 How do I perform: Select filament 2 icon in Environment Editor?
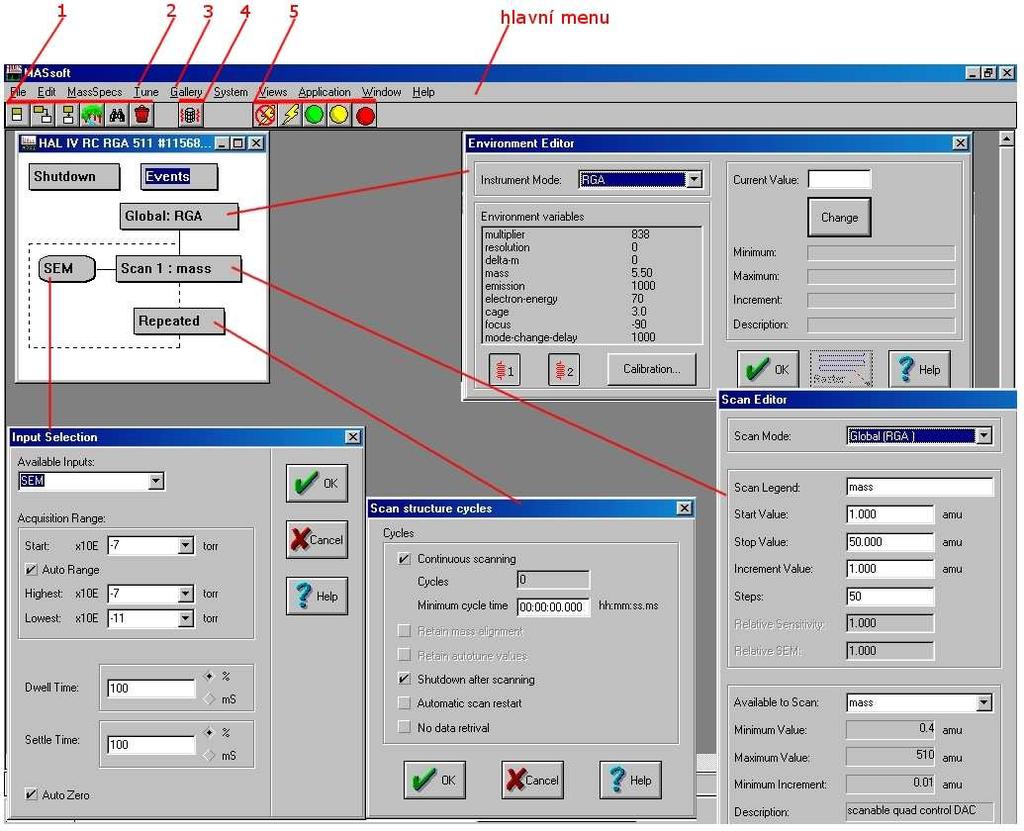(564, 370)
